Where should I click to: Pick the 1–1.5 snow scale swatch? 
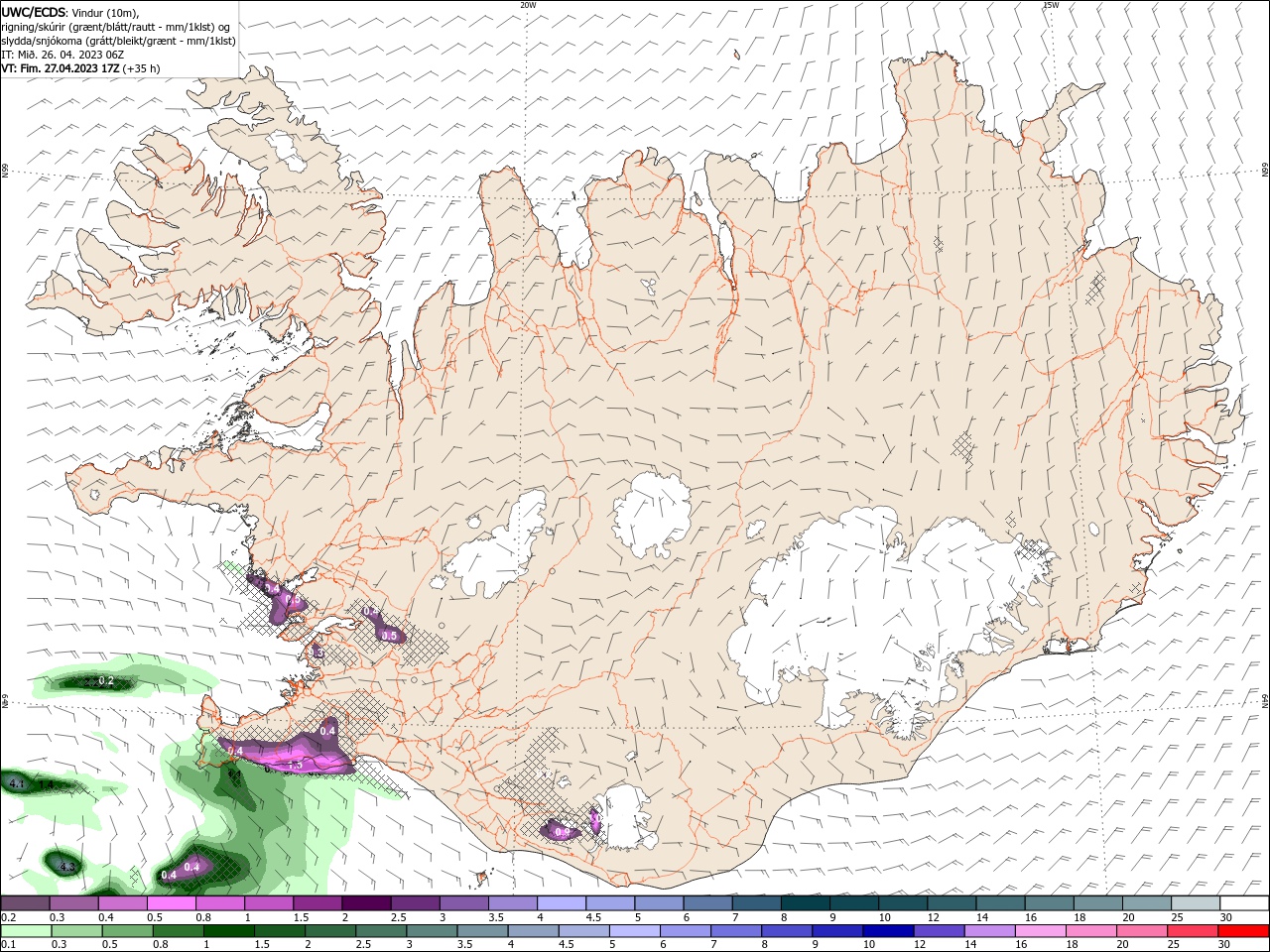coord(268,902)
